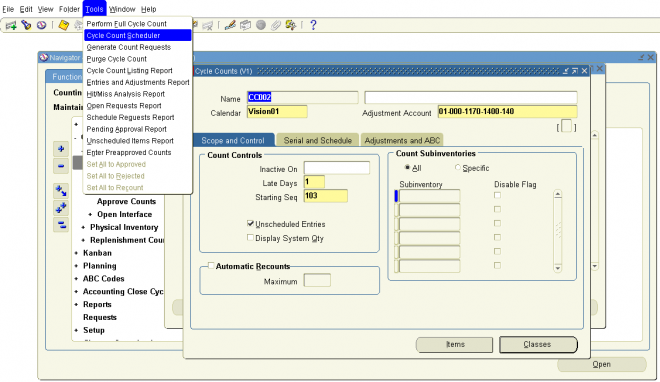Image resolution: width=660 pixels, height=382 pixels.
Task: Check the first row Disable Flag checkbox
Action: pyautogui.click(x=498, y=195)
